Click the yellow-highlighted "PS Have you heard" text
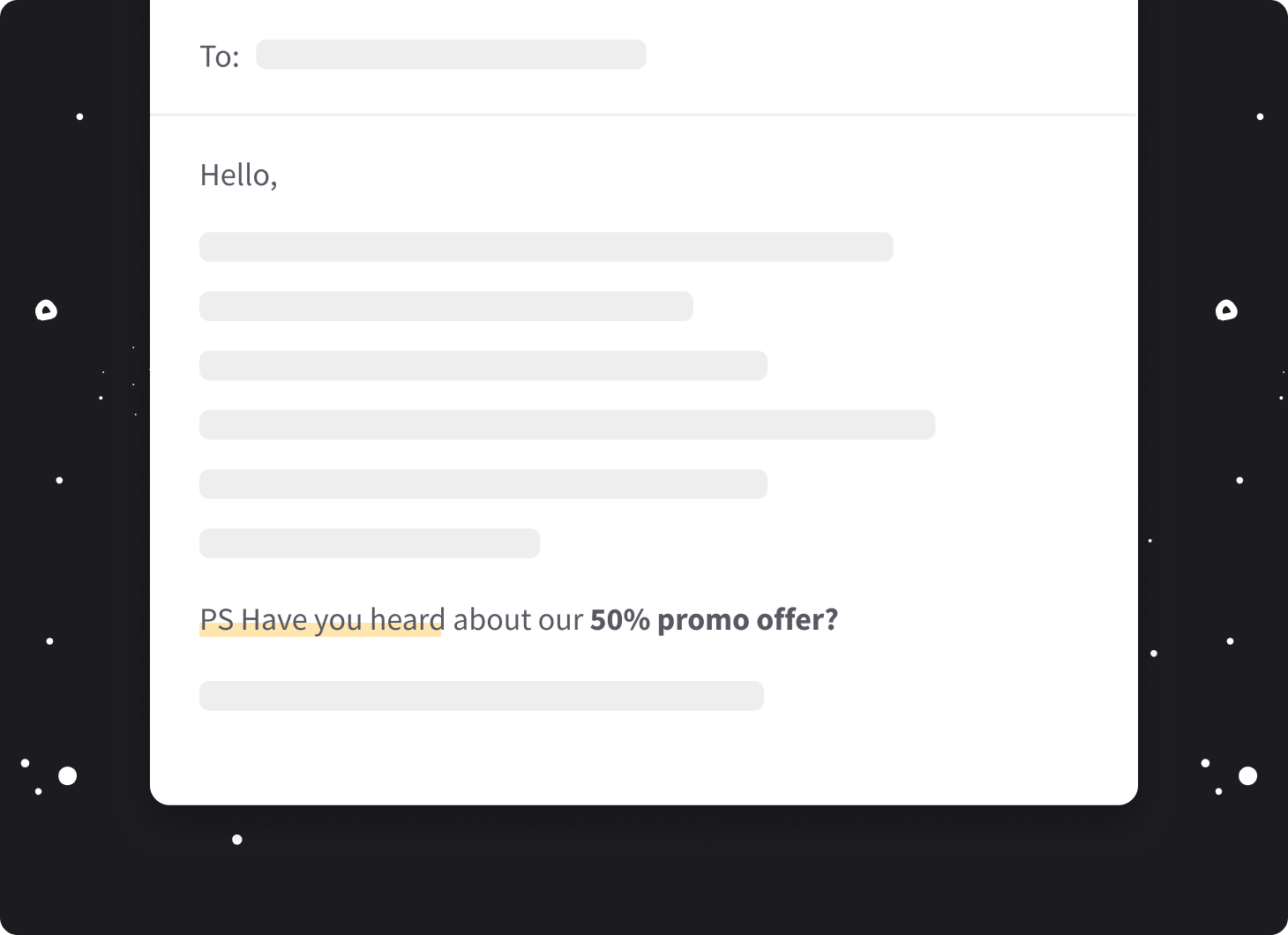1288x935 pixels. click(x=321, y=620)
